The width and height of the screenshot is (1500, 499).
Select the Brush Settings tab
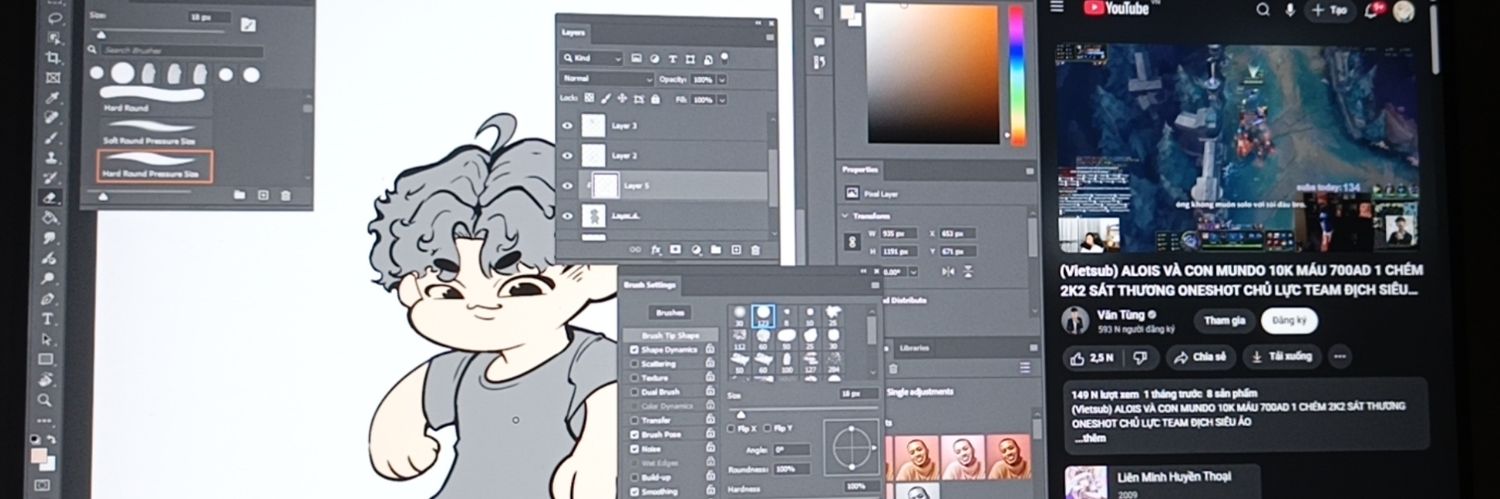650,285
